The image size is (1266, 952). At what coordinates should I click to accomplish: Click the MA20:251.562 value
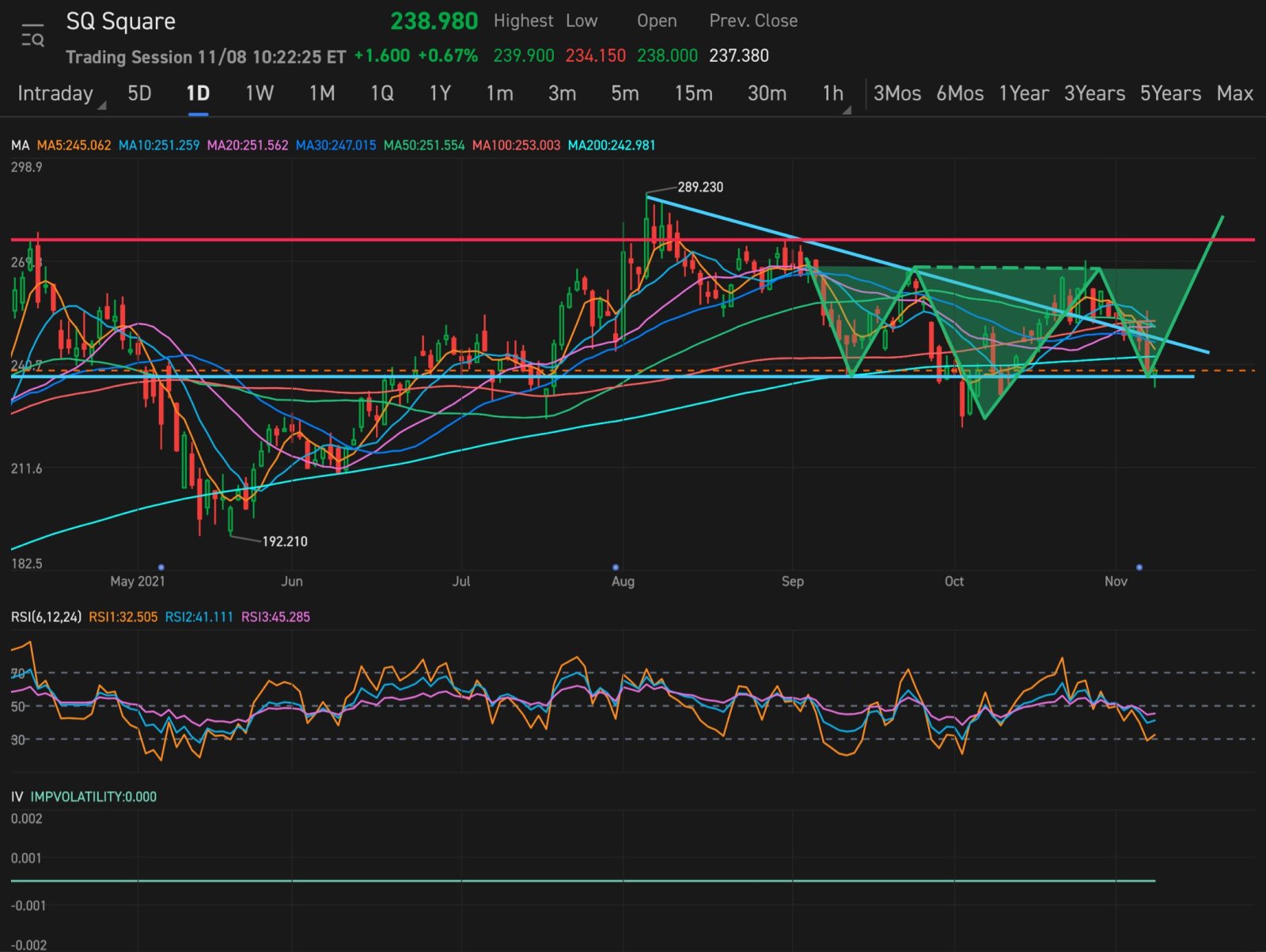[248, 146]
